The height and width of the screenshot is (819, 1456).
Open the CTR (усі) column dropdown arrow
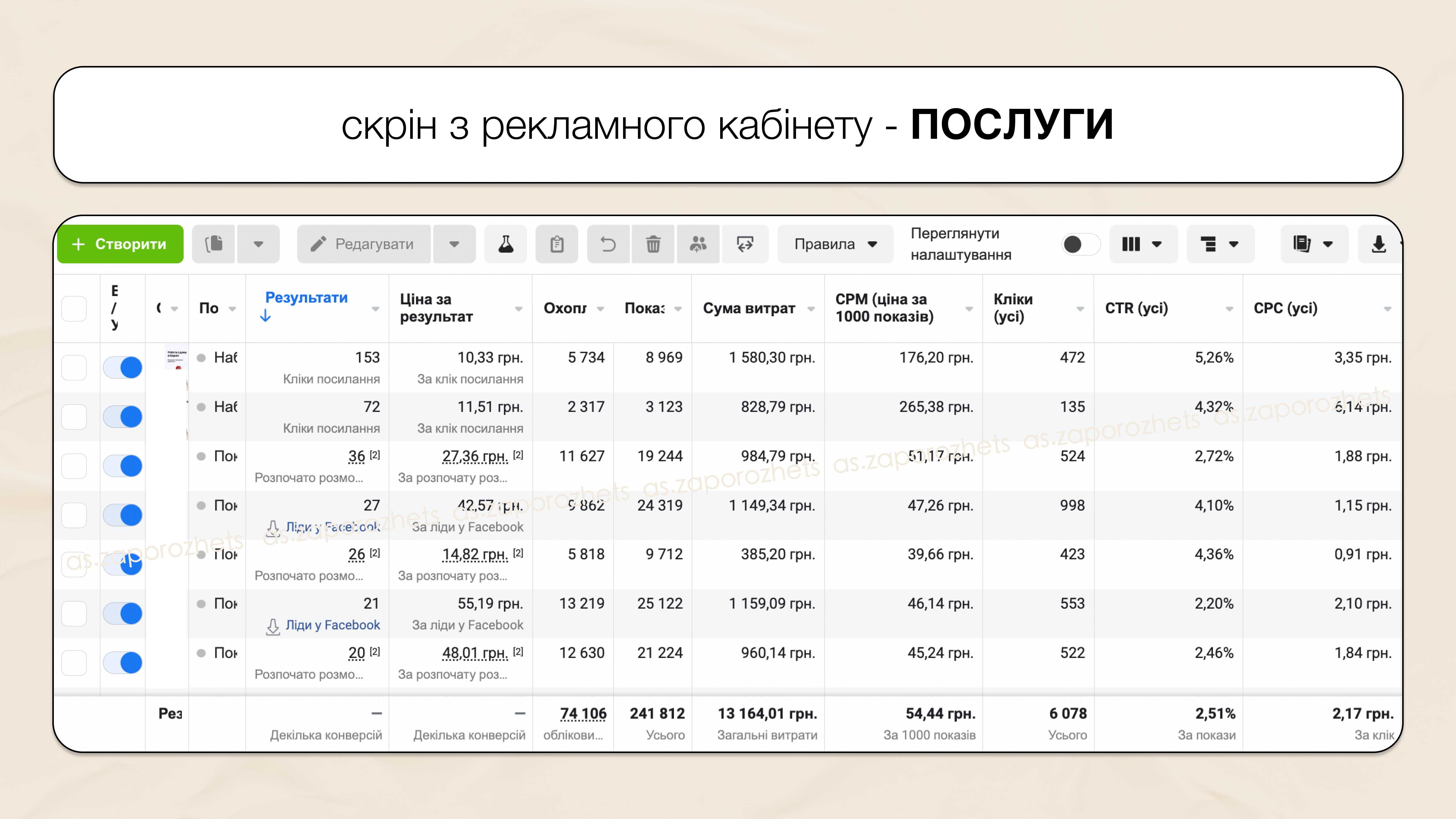tap(1229, 309)
